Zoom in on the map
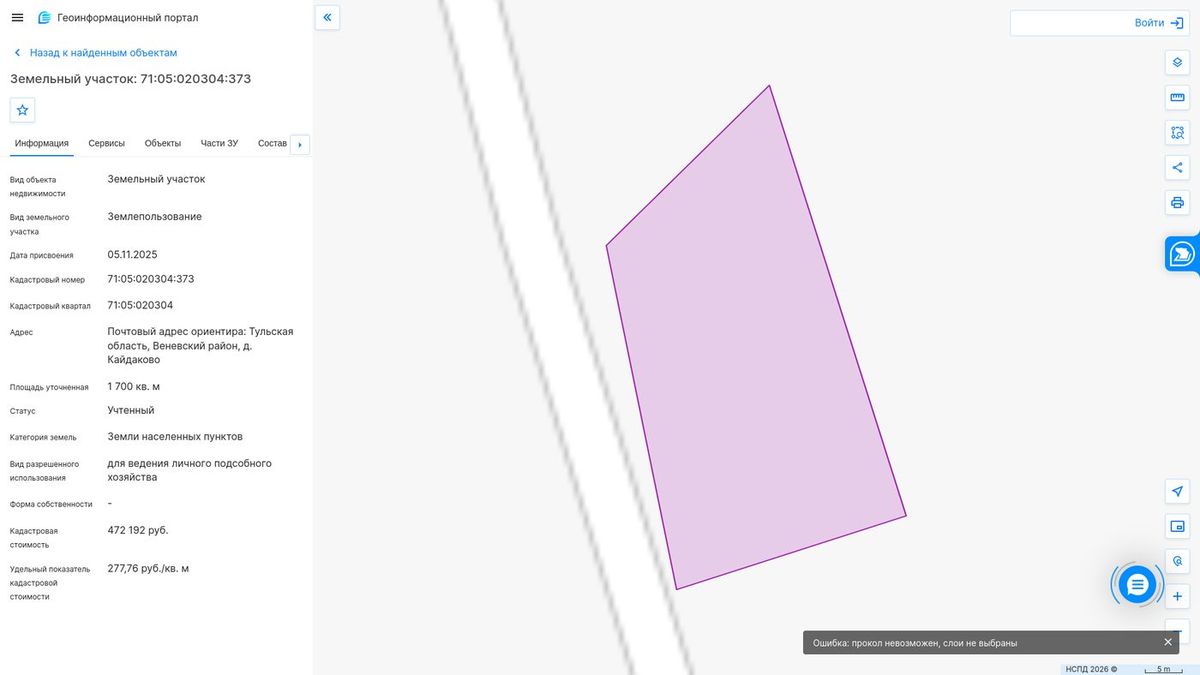The image size is (1200, 675). click(1177, 596)
